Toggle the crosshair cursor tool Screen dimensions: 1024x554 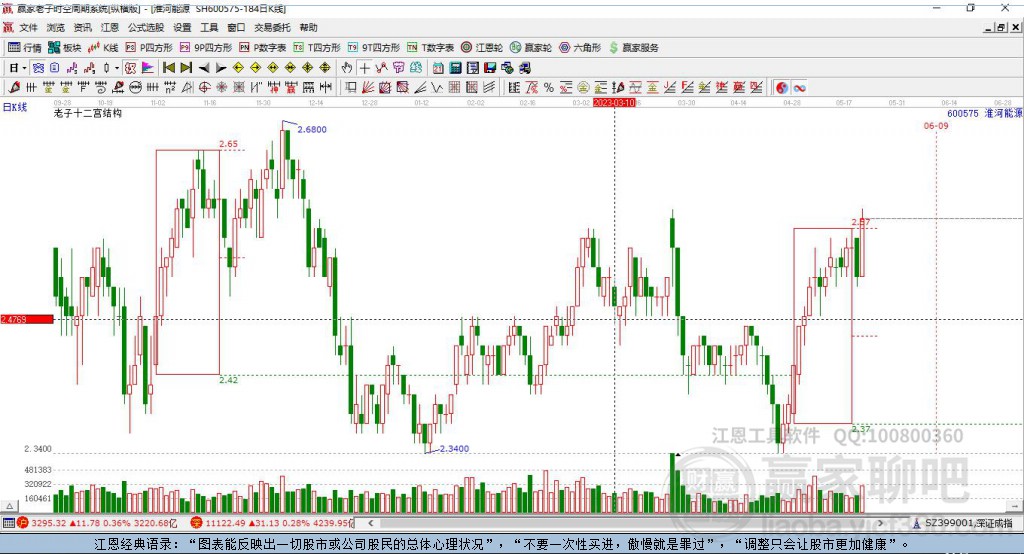click(x=364, y=68)
